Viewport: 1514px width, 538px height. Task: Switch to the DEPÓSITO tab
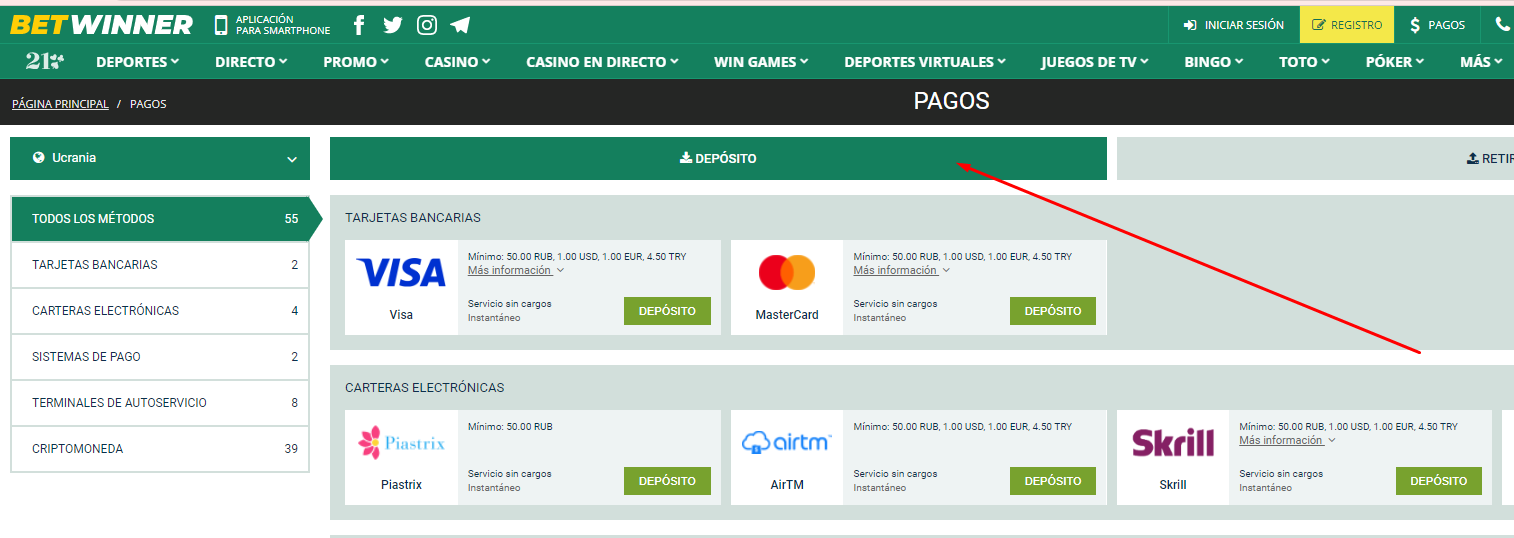click(x=718, y=158)
